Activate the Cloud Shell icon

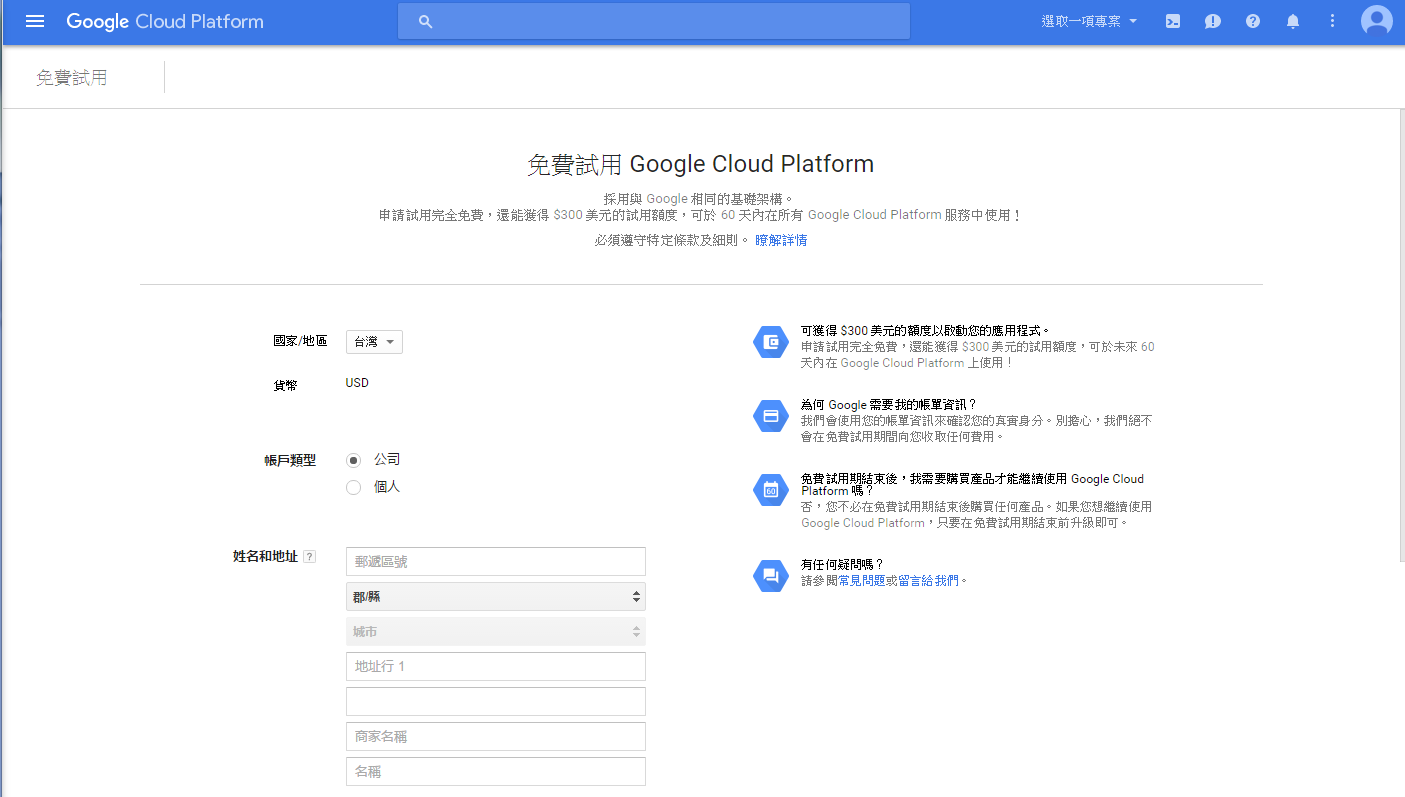coord(1173,21)
